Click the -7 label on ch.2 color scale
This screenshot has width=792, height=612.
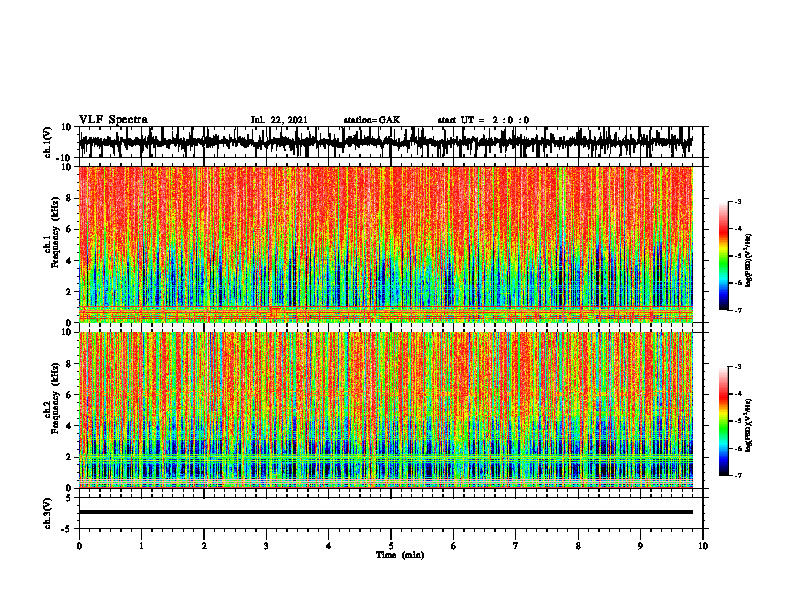pos(738,475)
